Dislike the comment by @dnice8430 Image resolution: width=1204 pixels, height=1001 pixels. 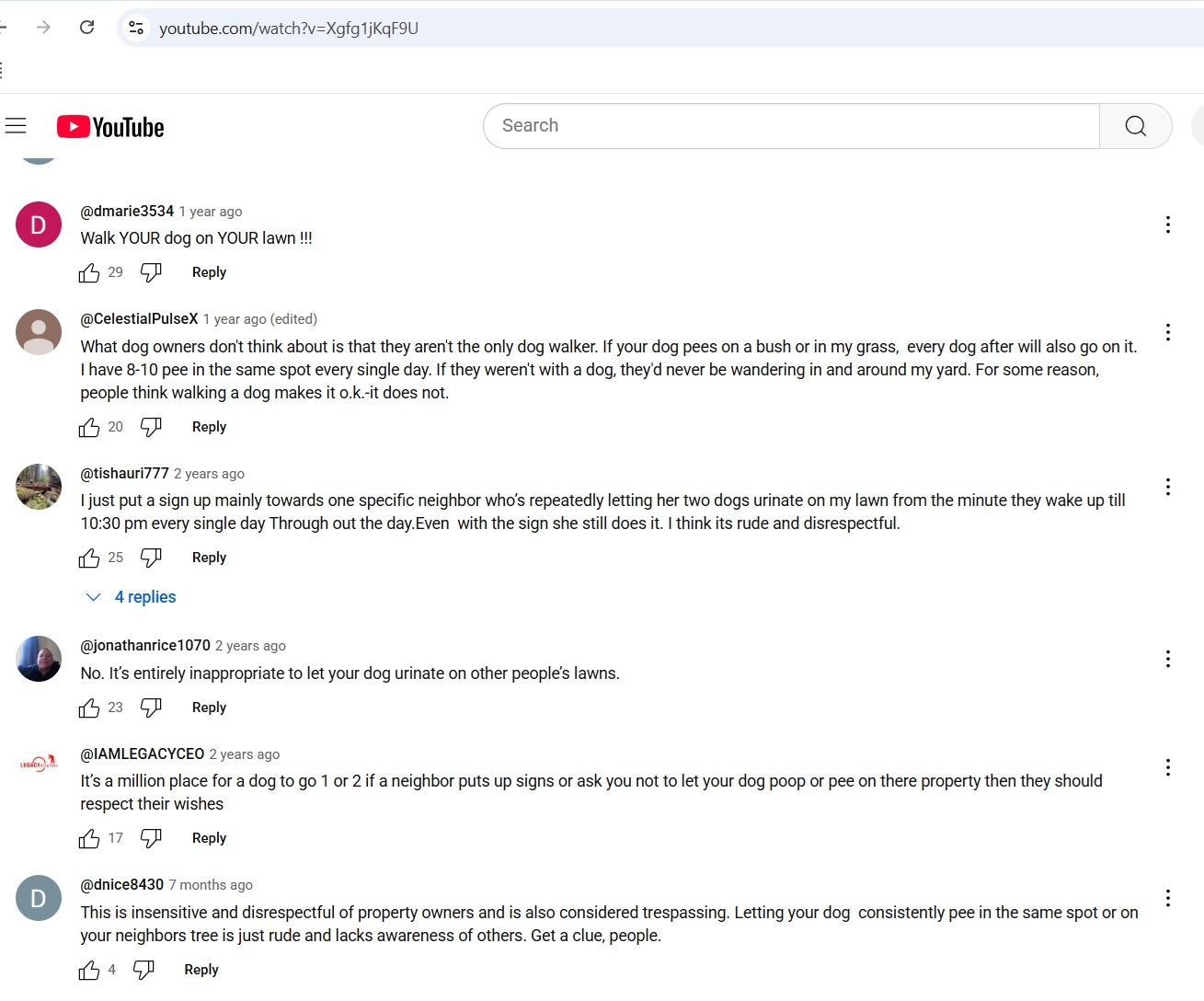click(143, 970)
